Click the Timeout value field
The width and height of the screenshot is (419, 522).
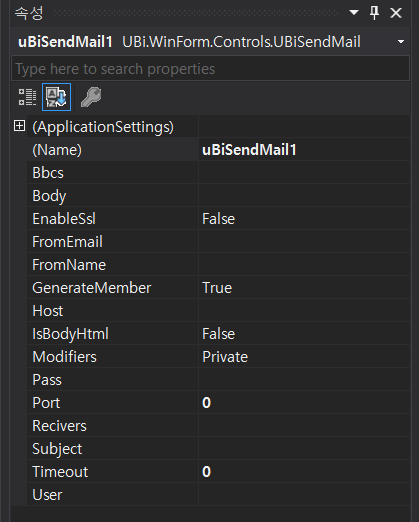[x=304, y=472]
